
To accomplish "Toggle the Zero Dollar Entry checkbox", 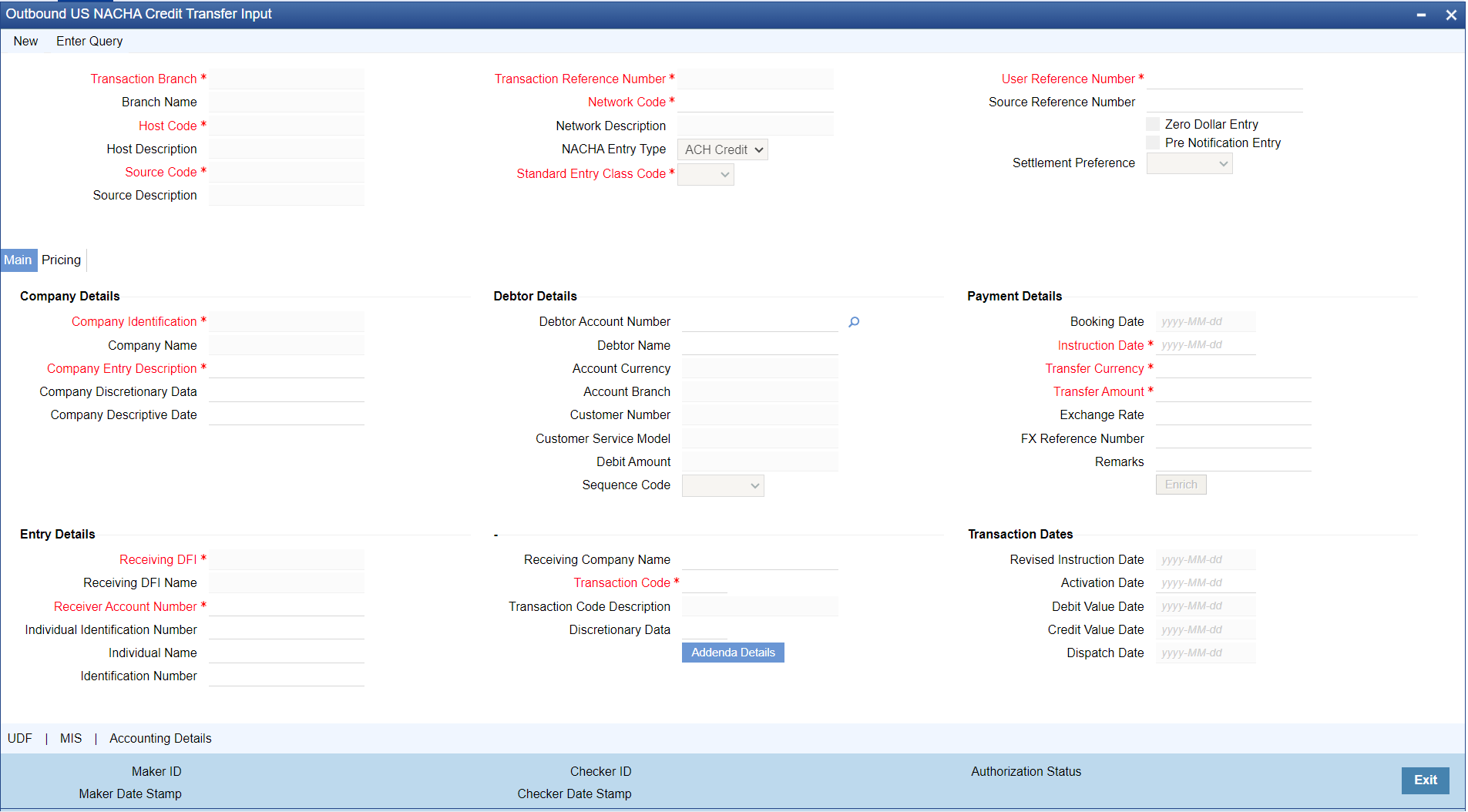I will point(1153,124).
